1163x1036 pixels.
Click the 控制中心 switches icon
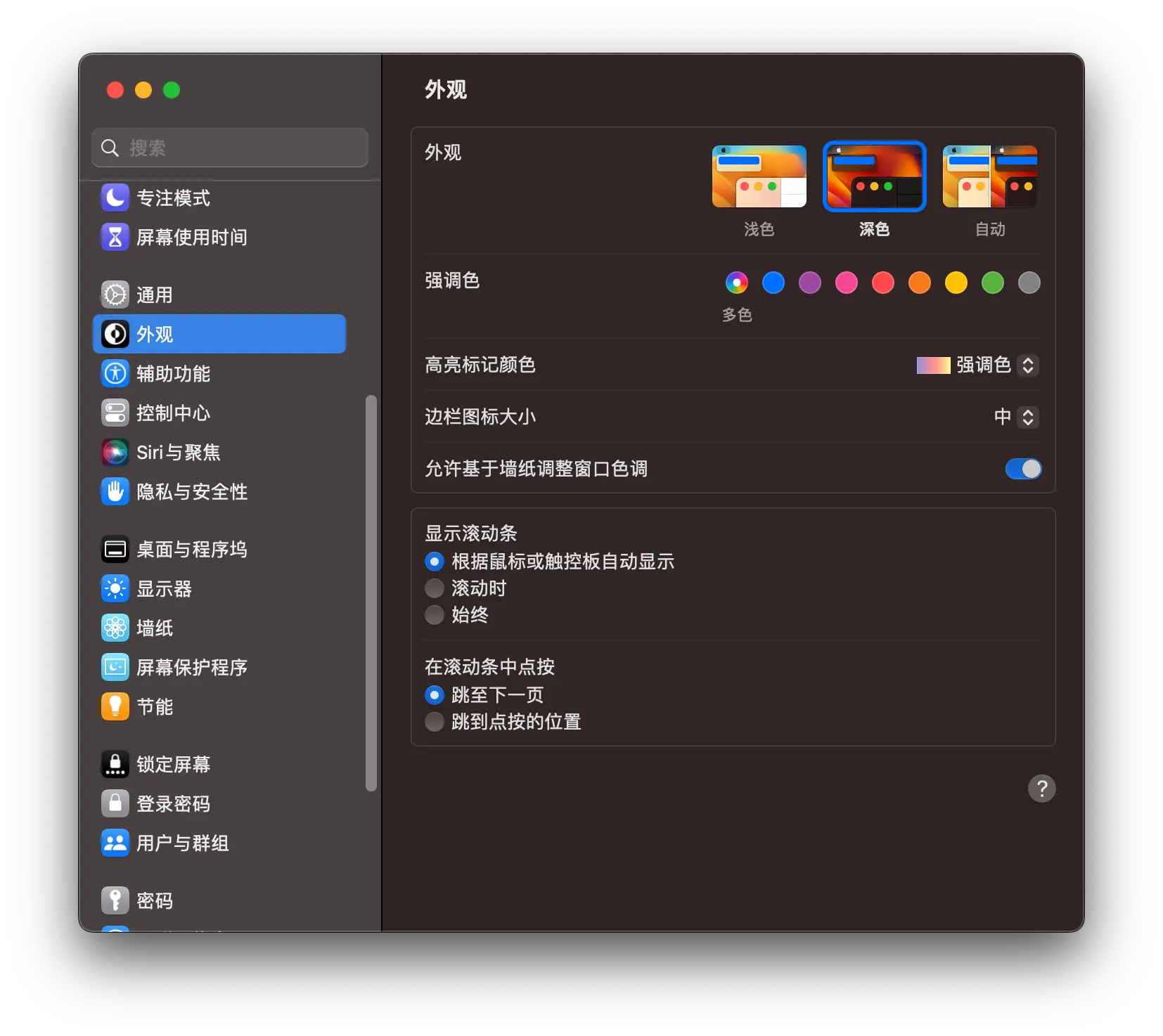coord(115,413)
